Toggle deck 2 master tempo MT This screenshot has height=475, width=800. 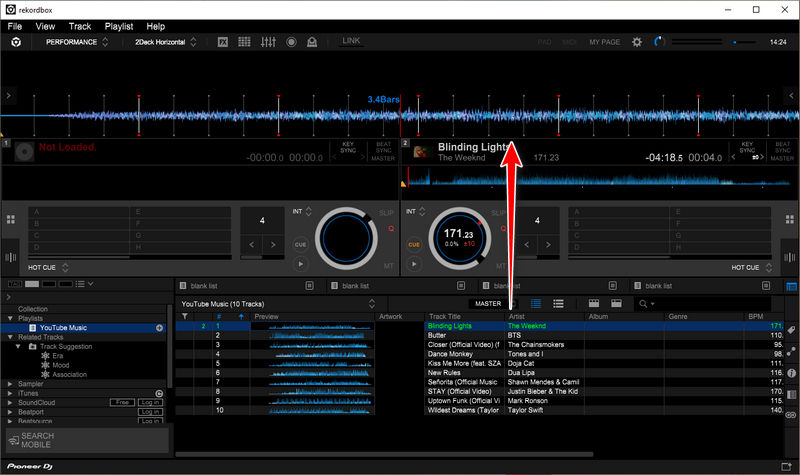click(501, 266)
